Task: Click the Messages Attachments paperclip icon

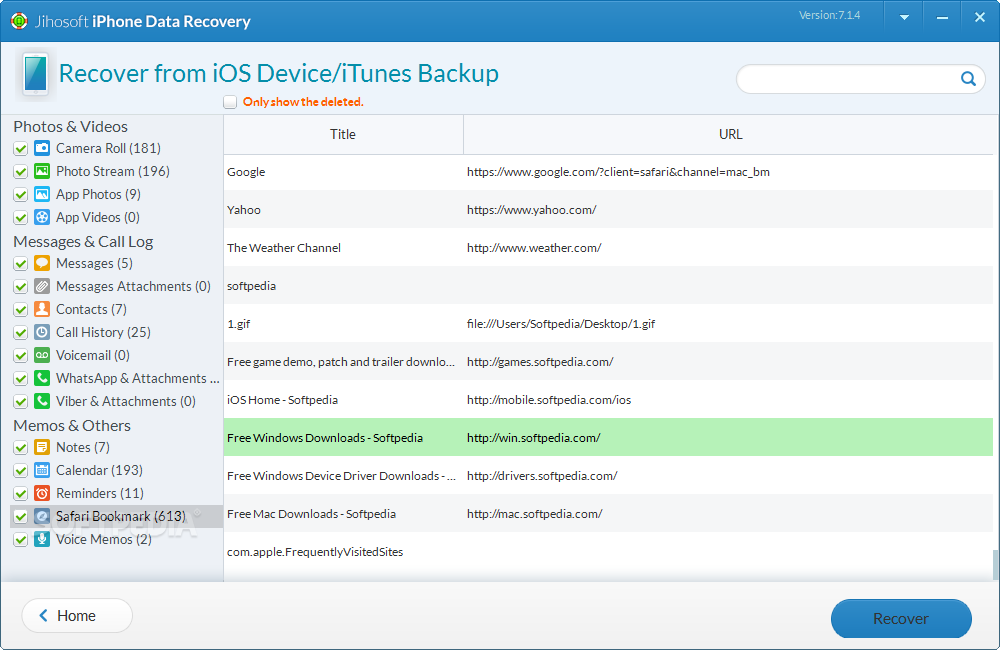Action: (42, 286)
